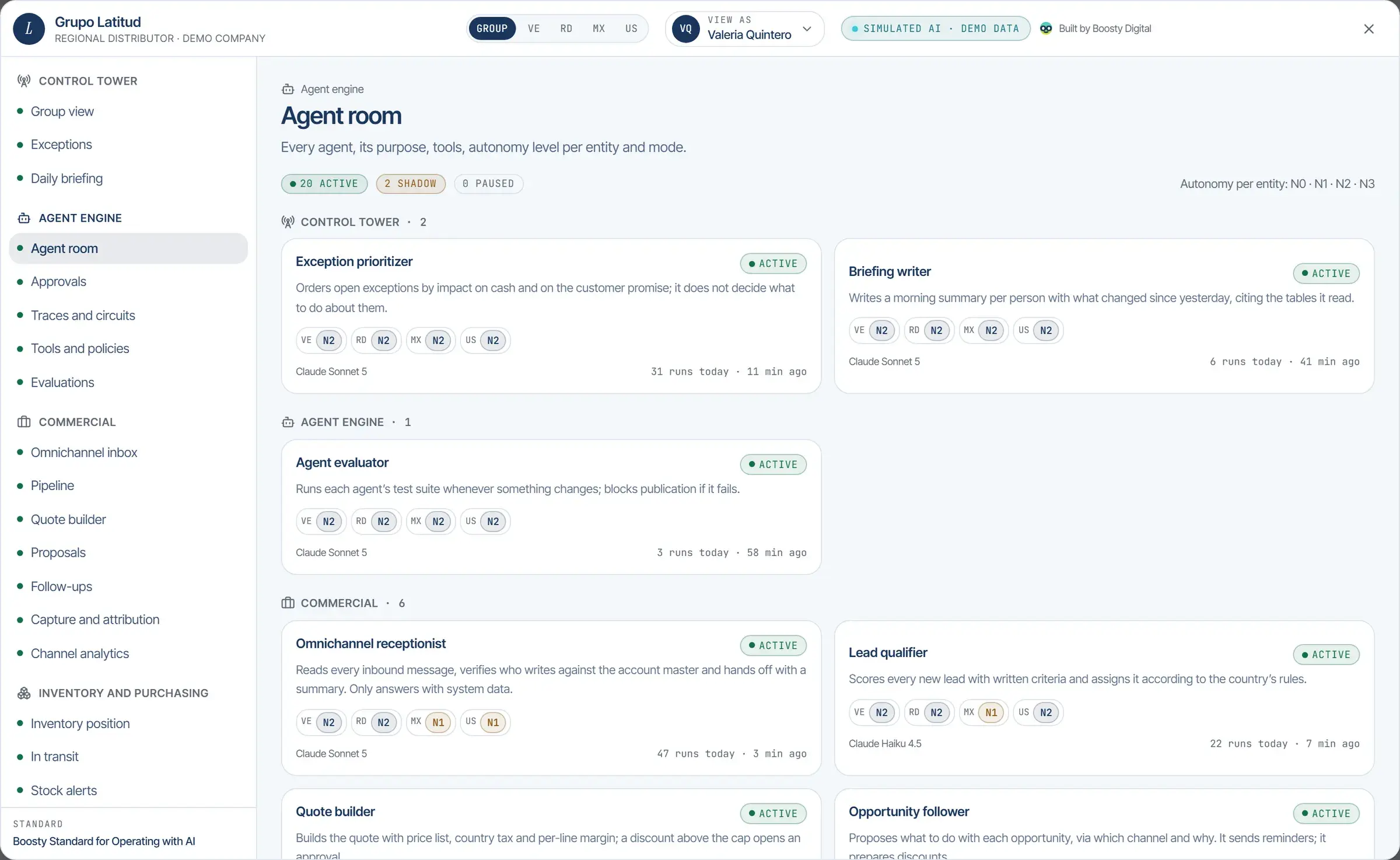This screenshot has width=1400, height=860.
Task: Open Omnichannel inbox in sidebar
Action: coord(128,453)
